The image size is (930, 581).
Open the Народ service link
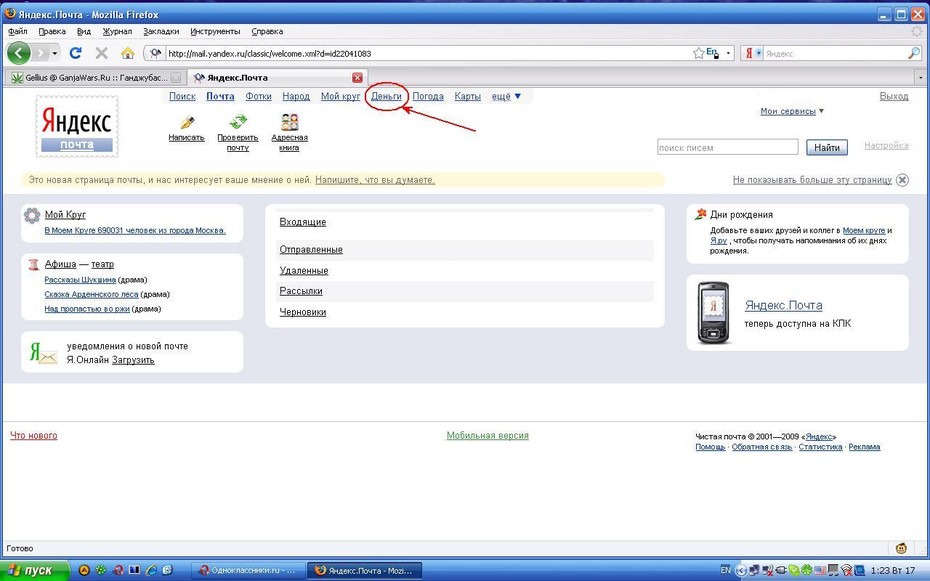(296, 96)
